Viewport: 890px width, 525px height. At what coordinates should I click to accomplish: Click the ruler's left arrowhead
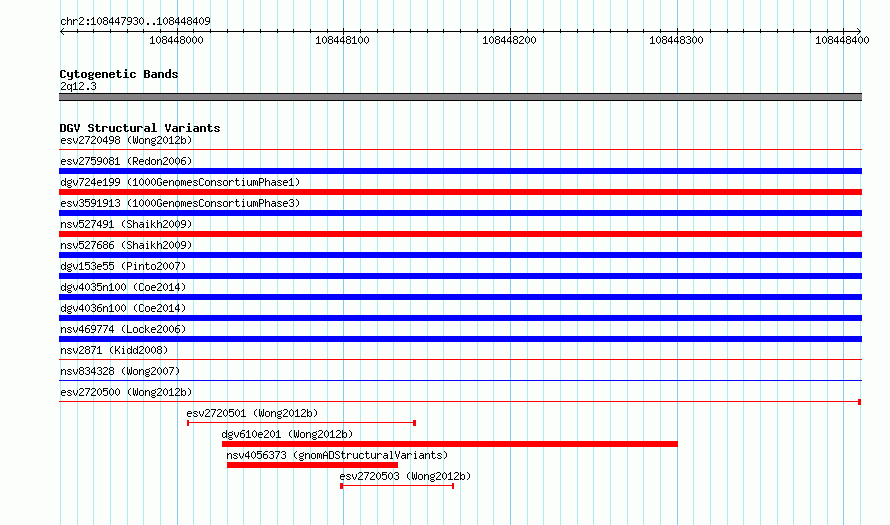pos(62,31)
